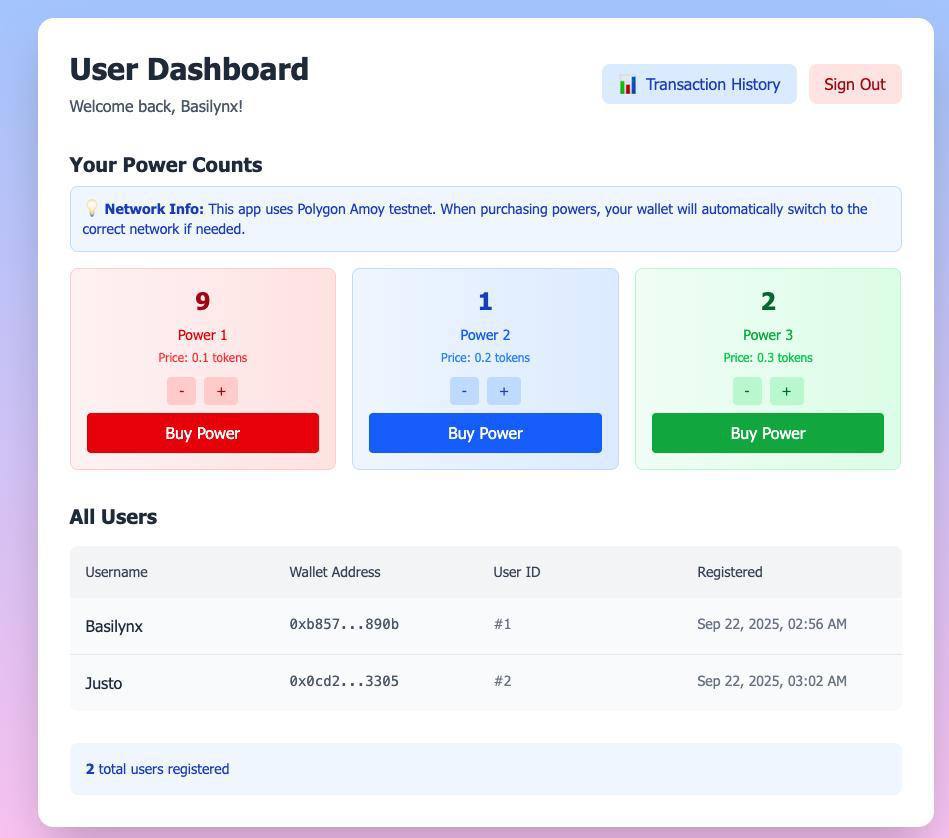949x838 pixels.
Task: Click user ID #1 cell
Action: click(502, 624)
